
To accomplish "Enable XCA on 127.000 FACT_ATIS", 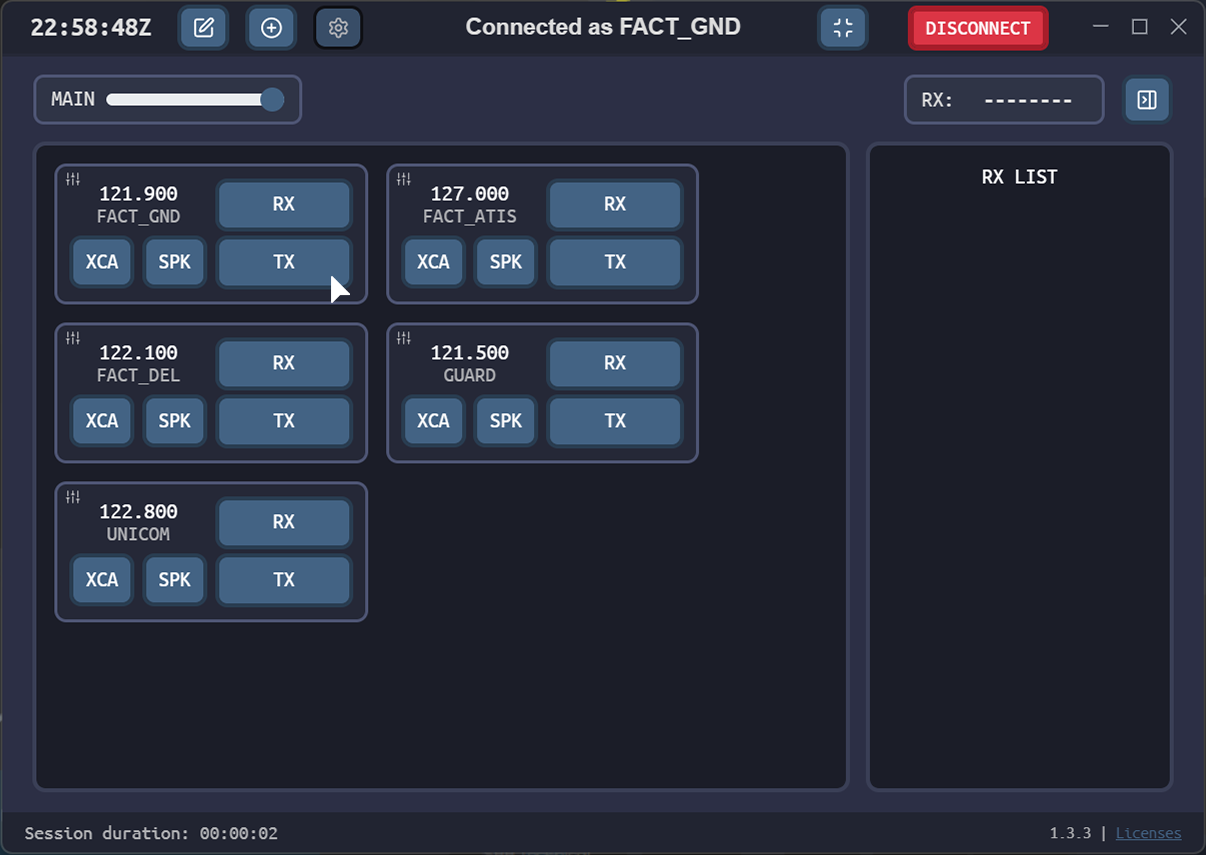I will (x=433, y=262).
